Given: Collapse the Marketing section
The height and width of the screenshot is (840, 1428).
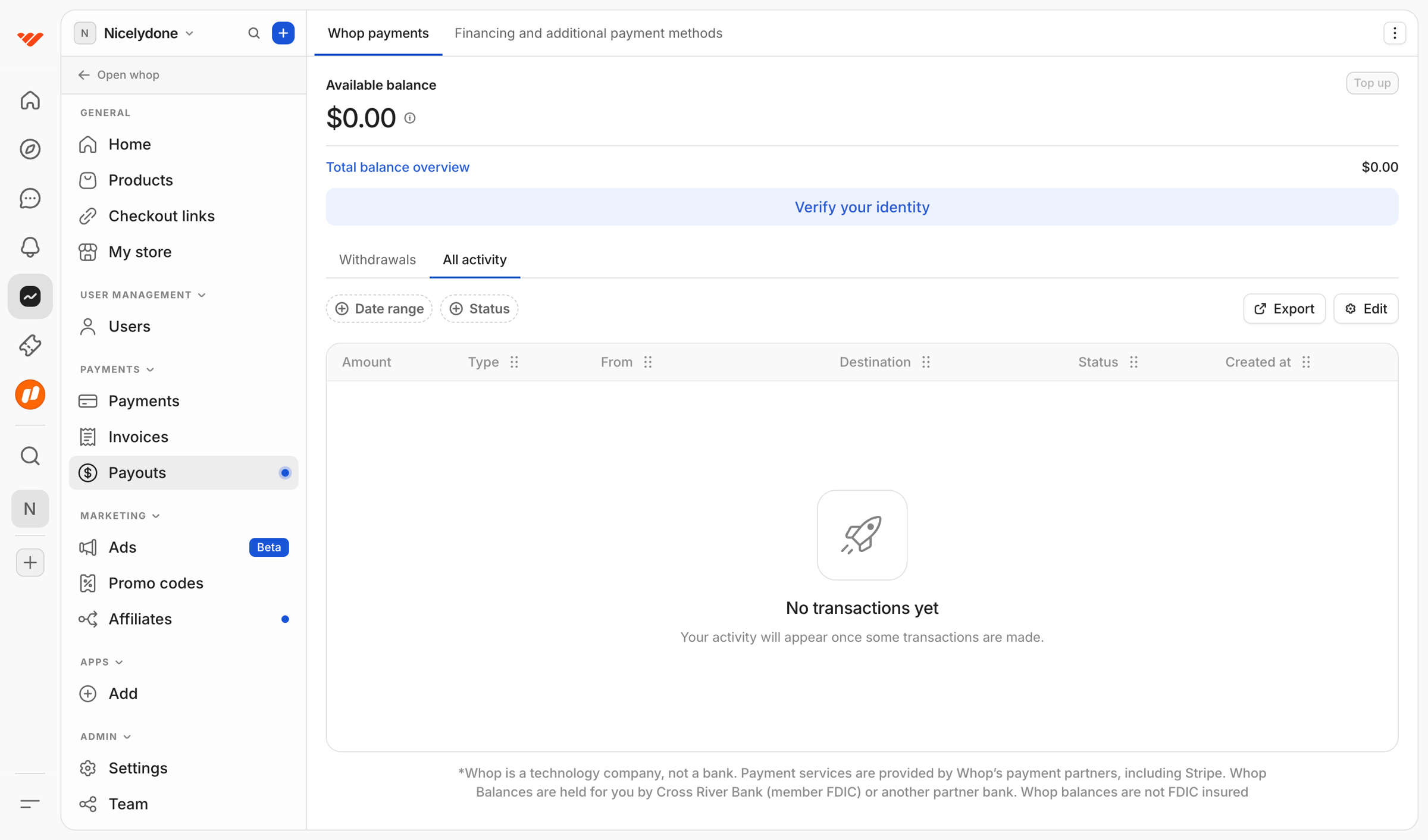Looking at the screenshot, I should click(120, 516).
